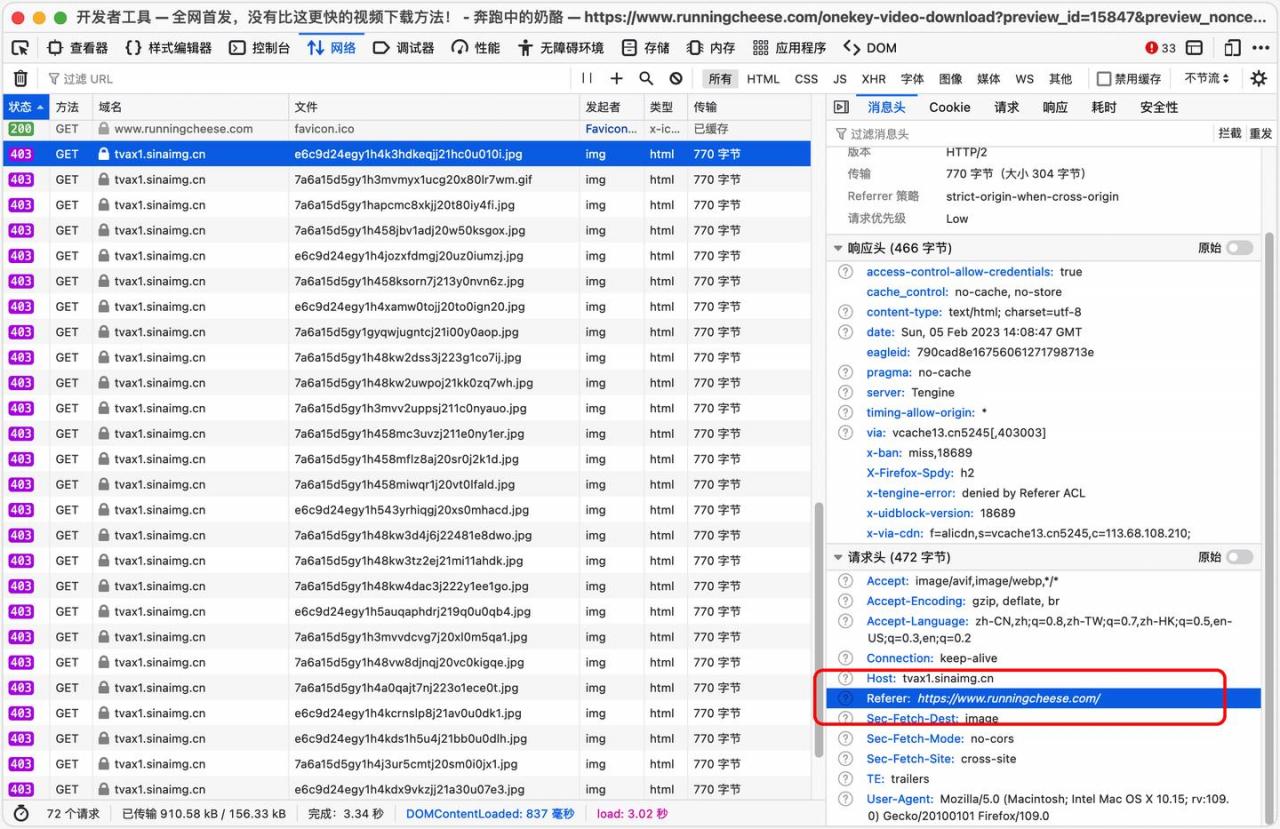Filter requests by XHR
Screen dimensions: 1280x829
click(873, 79)
